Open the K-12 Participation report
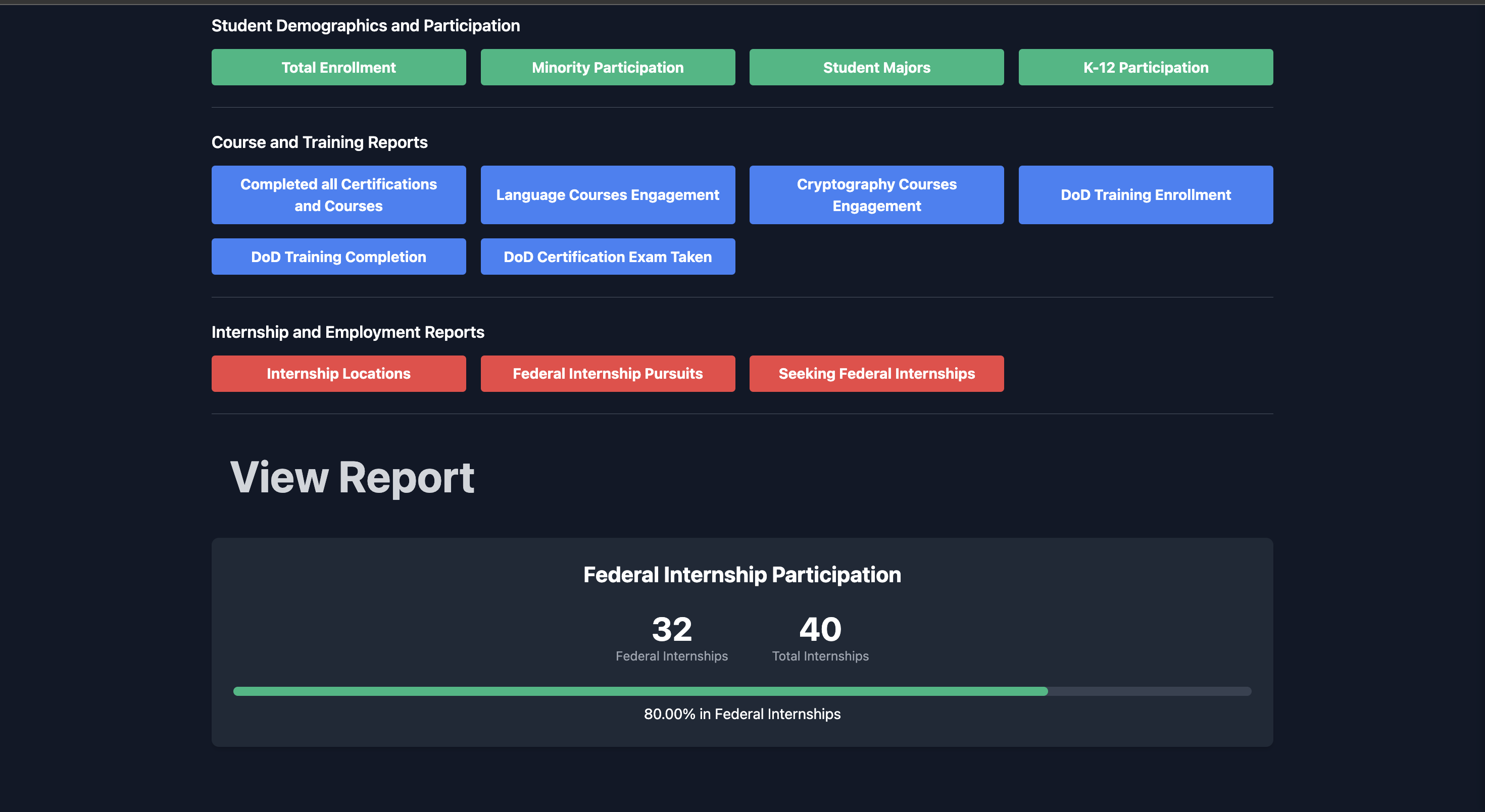 point(1146,68)
